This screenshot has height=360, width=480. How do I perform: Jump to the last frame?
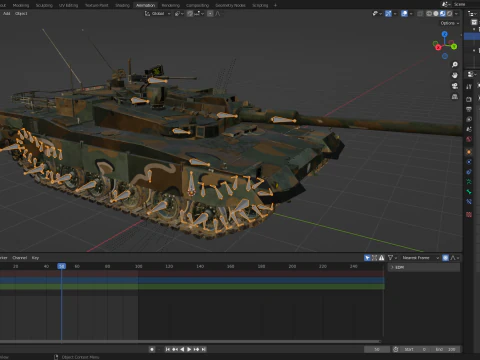204,349
